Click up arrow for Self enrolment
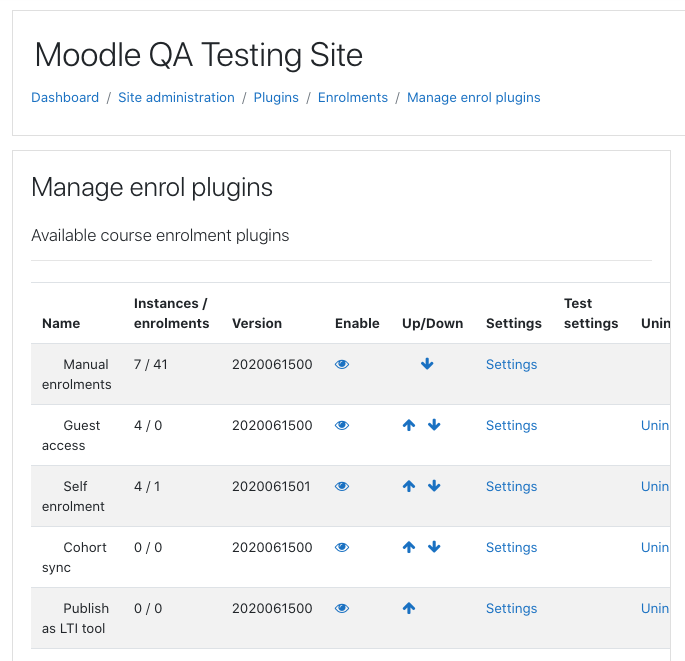Screen dimensions: 685x661 coord(409,486)
